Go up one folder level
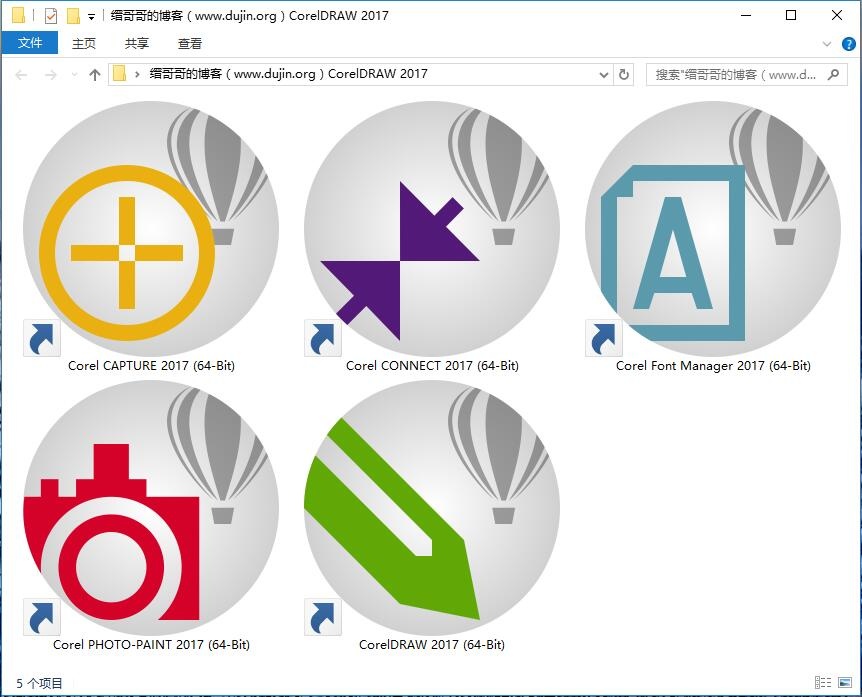Image resolution: width=862 pixels, height=697 pixels. (95, 75)
